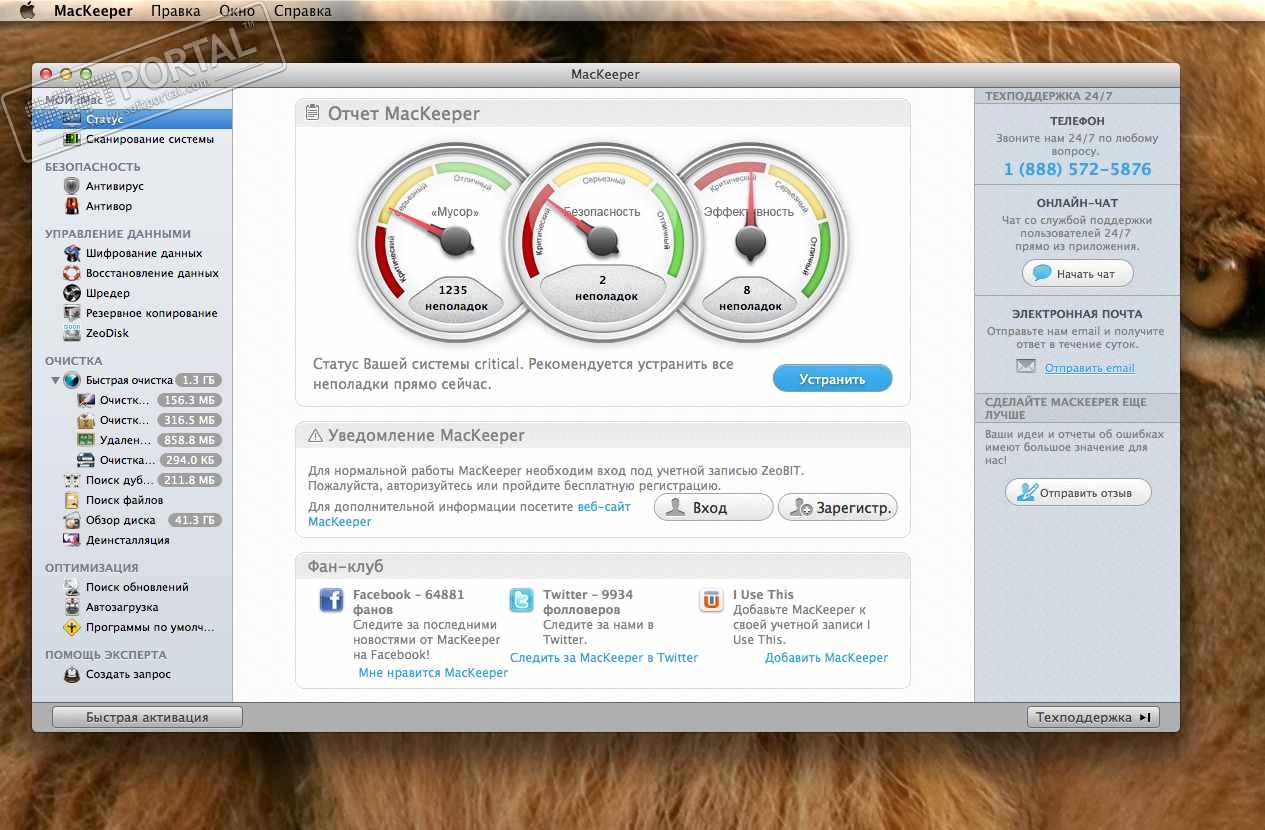Open Поиск дубликатов icon
1265x830 pixels.
71,480
